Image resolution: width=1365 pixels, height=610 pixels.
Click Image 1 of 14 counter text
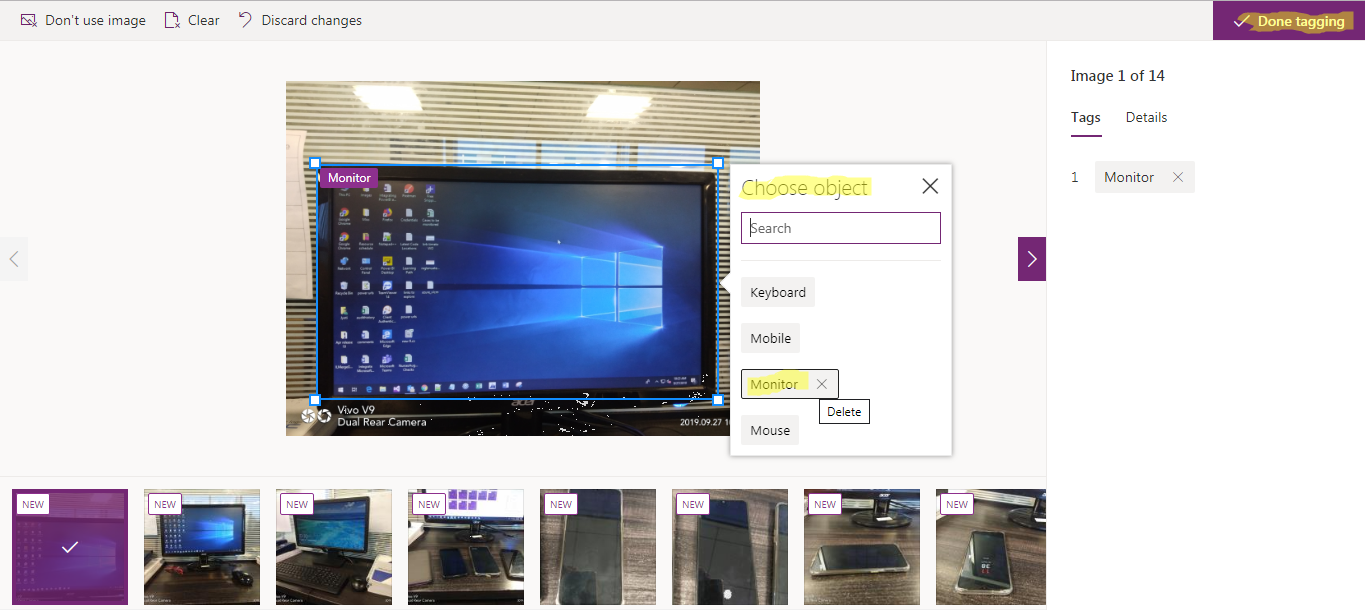tap(1117, 76)
